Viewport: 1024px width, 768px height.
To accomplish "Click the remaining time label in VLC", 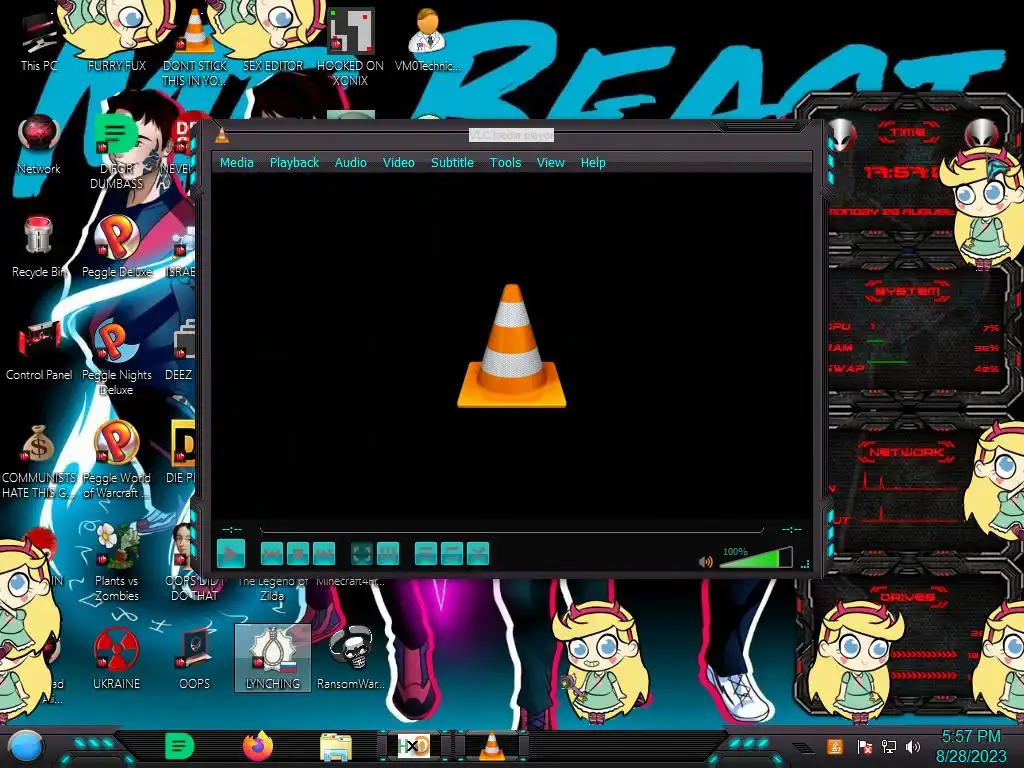I will (792, 529).
